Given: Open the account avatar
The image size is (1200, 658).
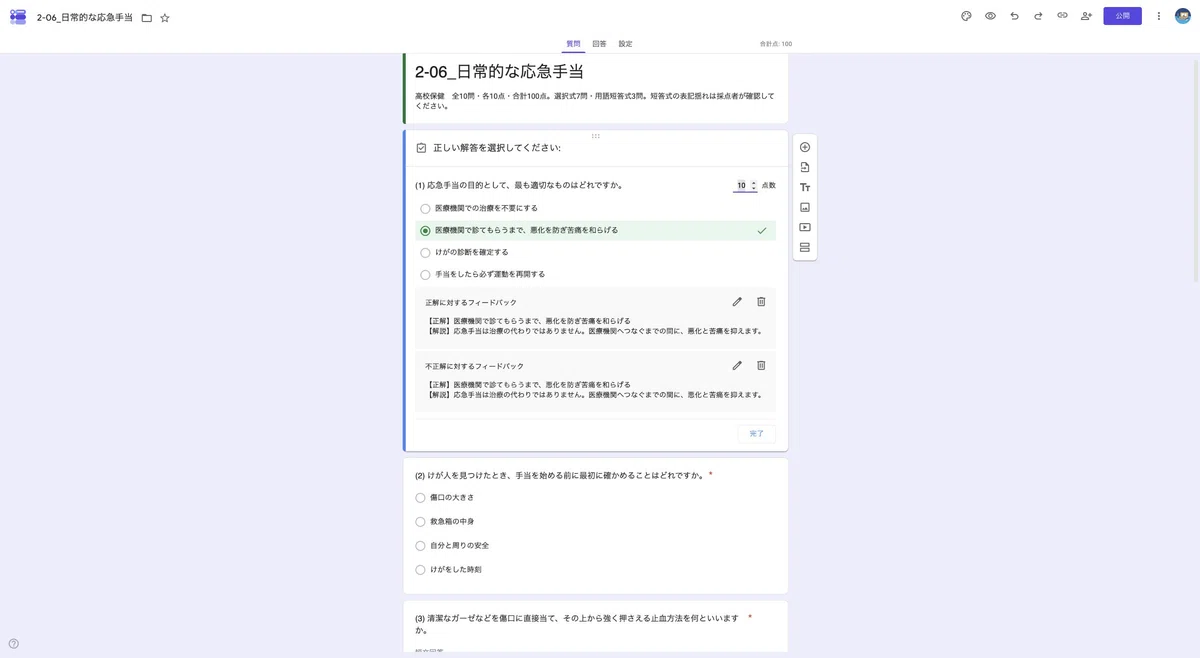Looking at the screenshot, I should click(1183, 16).
